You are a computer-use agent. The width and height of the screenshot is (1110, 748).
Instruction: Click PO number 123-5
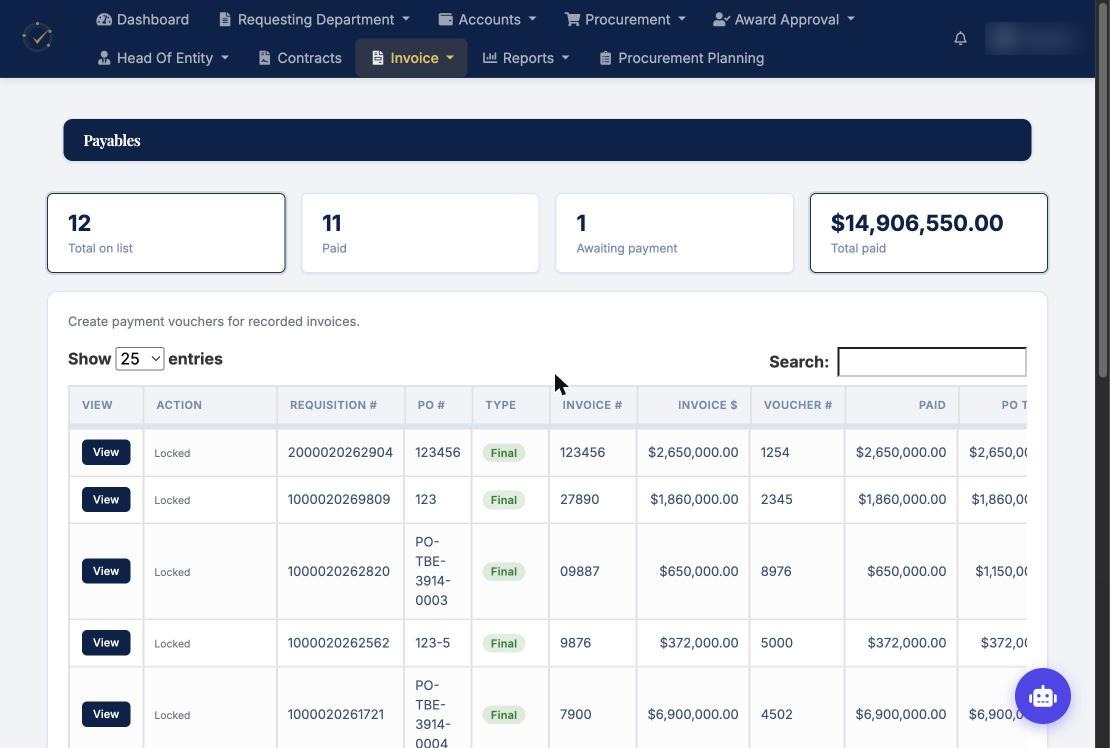(433, 643)
